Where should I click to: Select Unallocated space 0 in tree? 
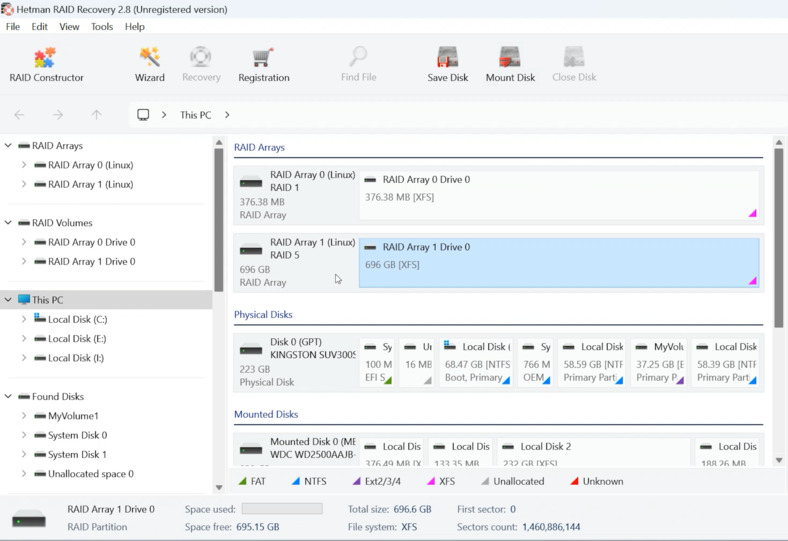pyautogui.click(x=90, y=474)
